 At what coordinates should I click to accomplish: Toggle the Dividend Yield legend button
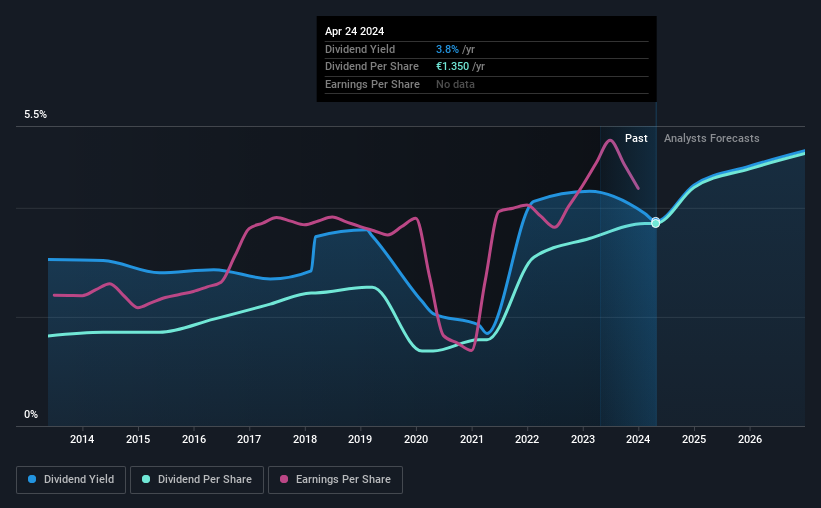(71, 480)
